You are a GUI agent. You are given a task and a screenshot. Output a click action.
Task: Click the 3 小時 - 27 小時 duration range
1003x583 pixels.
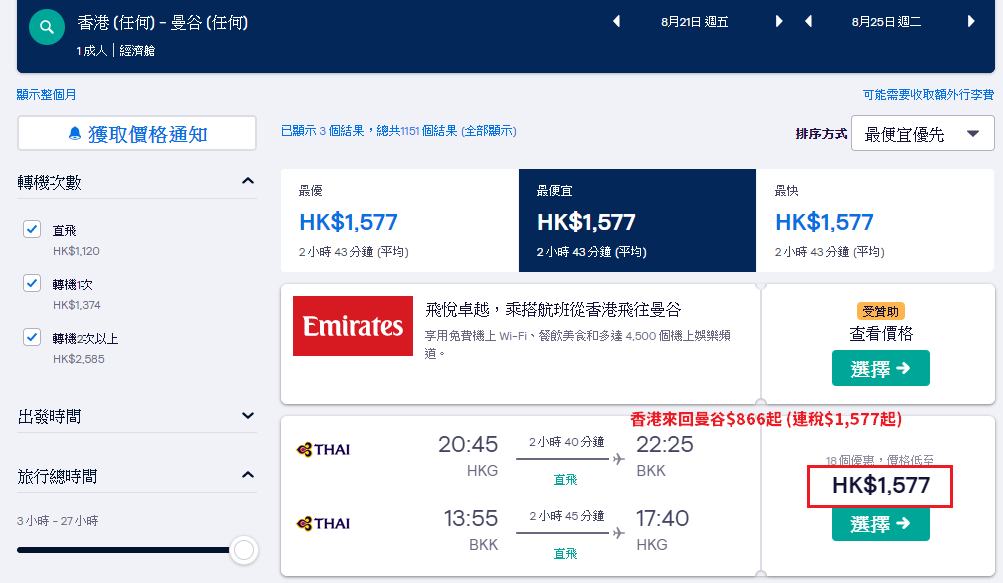[x=58, y=521]
